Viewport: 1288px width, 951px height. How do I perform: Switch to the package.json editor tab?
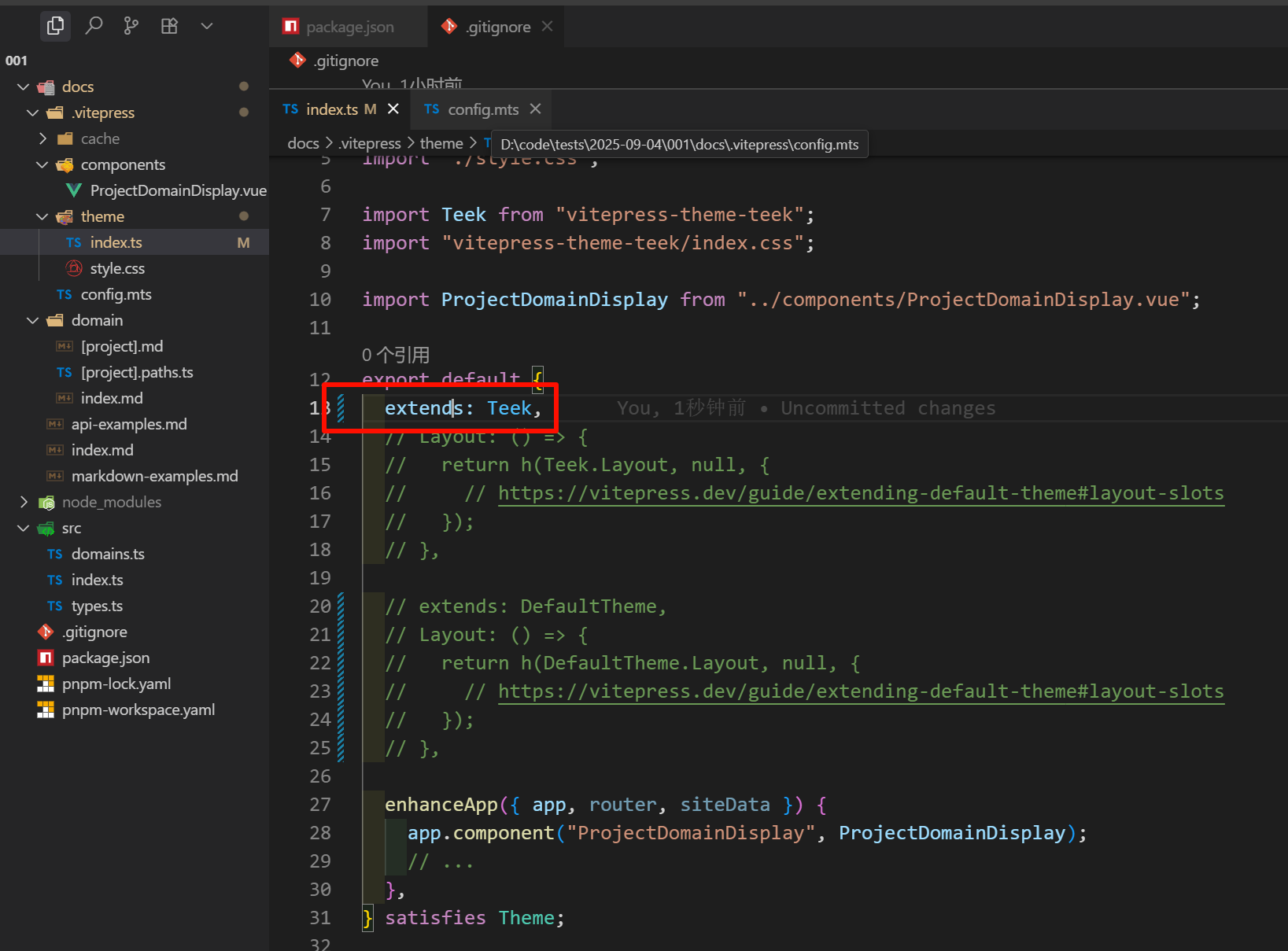(349, 27)
